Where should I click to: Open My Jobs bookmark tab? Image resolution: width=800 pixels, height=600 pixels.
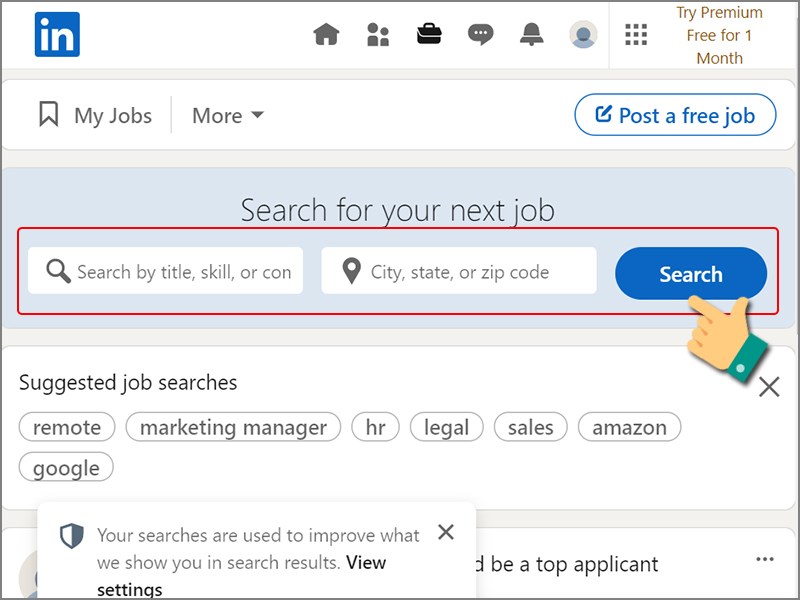pos(95,115)
